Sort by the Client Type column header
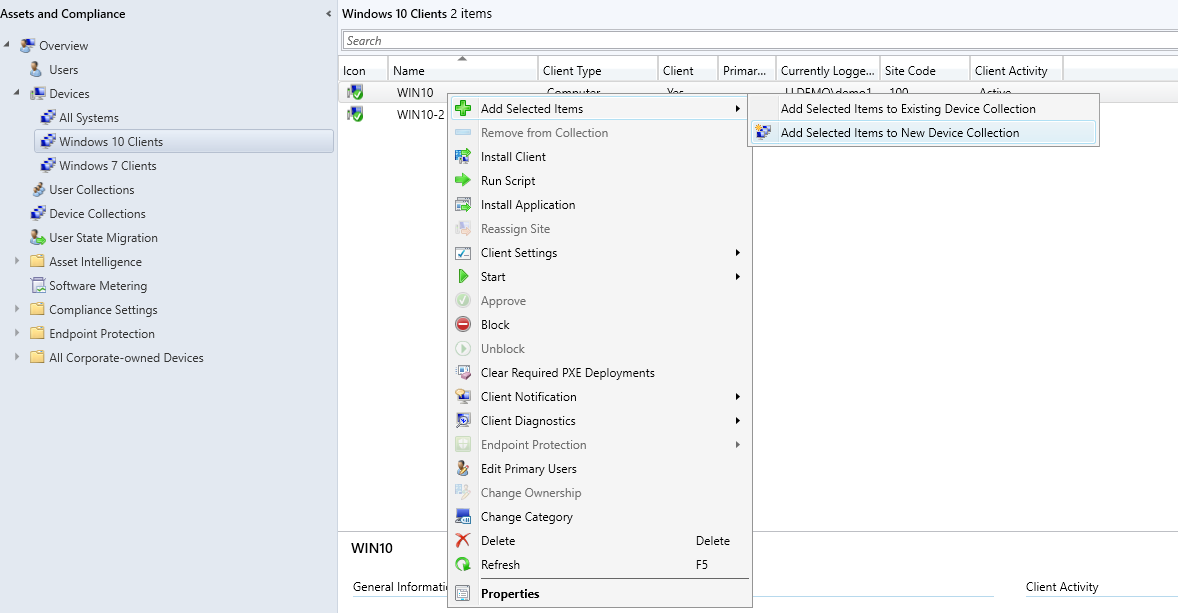The width and height of the screenshot is (1178, 613). (598, 71)
